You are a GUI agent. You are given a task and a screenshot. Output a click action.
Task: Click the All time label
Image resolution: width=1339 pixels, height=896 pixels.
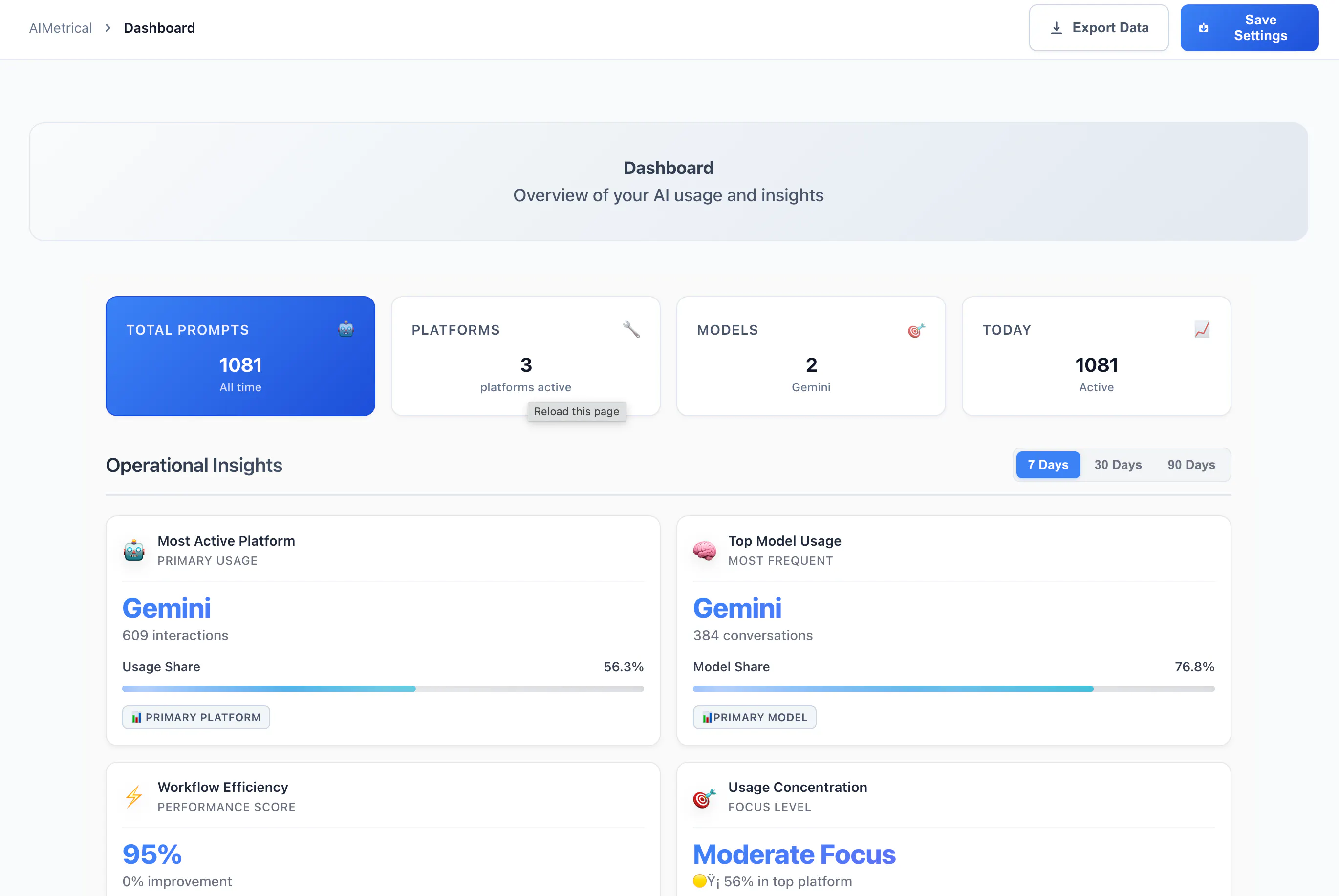[x=240, y=387]
